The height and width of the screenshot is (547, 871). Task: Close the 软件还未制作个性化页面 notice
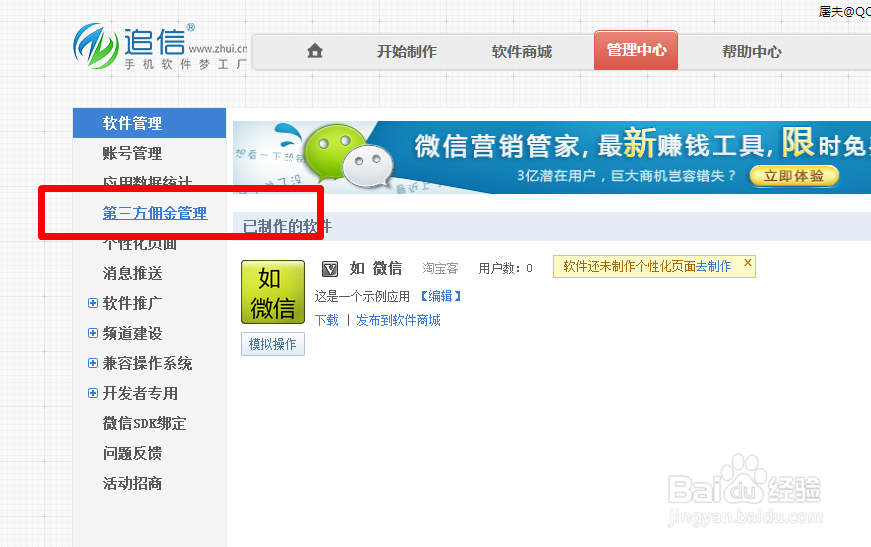click(748, 263)
